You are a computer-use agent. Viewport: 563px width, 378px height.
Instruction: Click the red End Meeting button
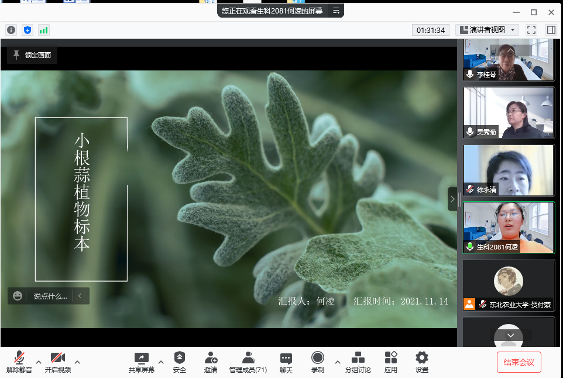(519, 362)
